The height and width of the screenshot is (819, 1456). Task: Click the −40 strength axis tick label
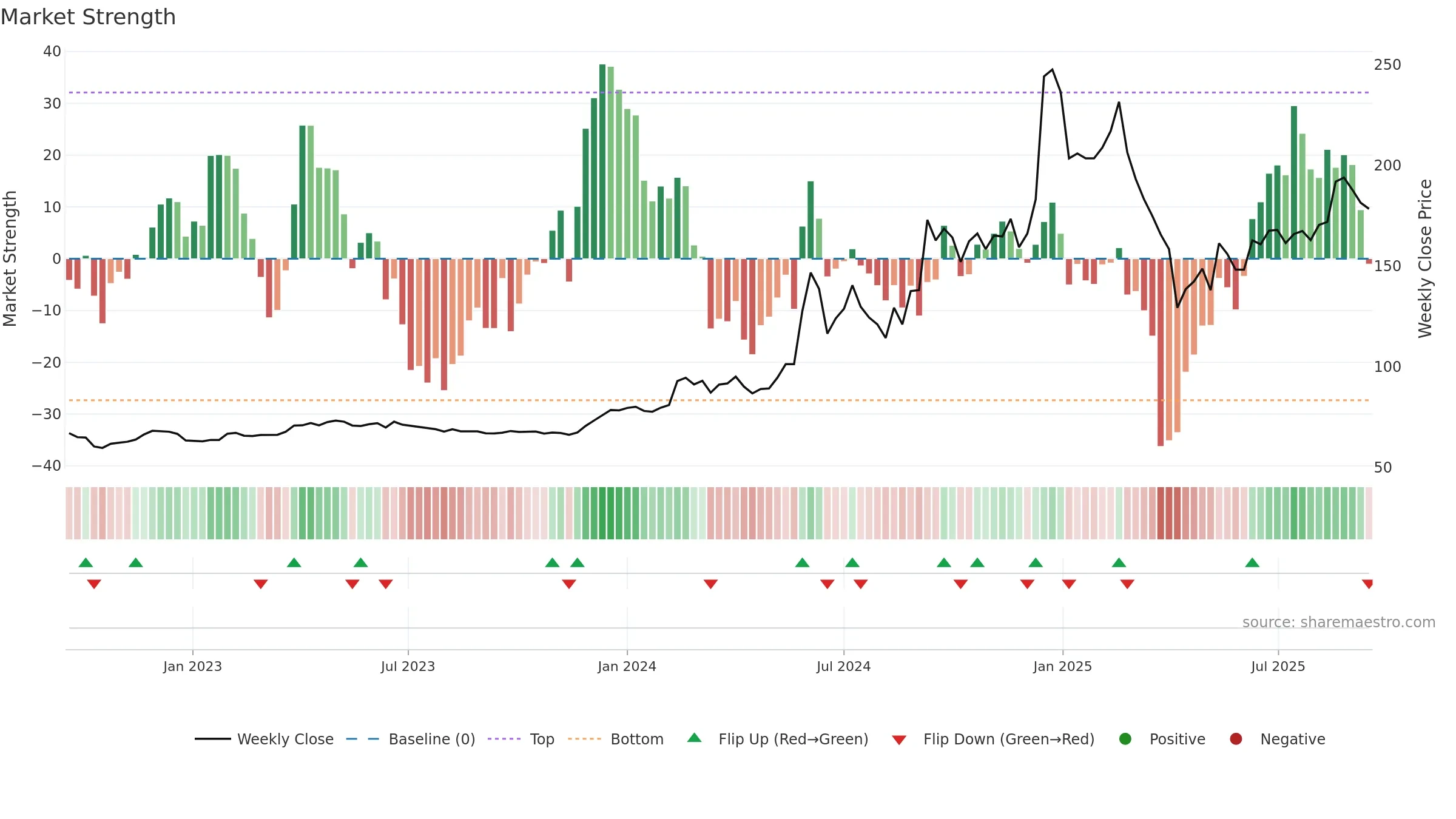[x=47, y=466]
